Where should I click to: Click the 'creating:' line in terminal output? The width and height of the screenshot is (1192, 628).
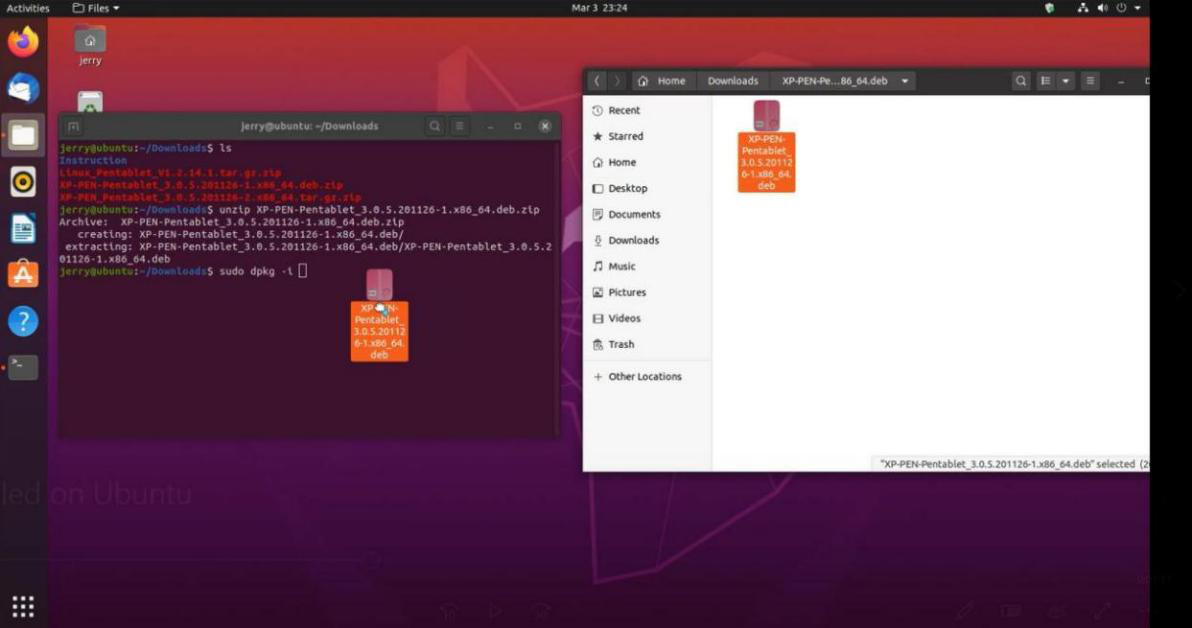point(240,234)
